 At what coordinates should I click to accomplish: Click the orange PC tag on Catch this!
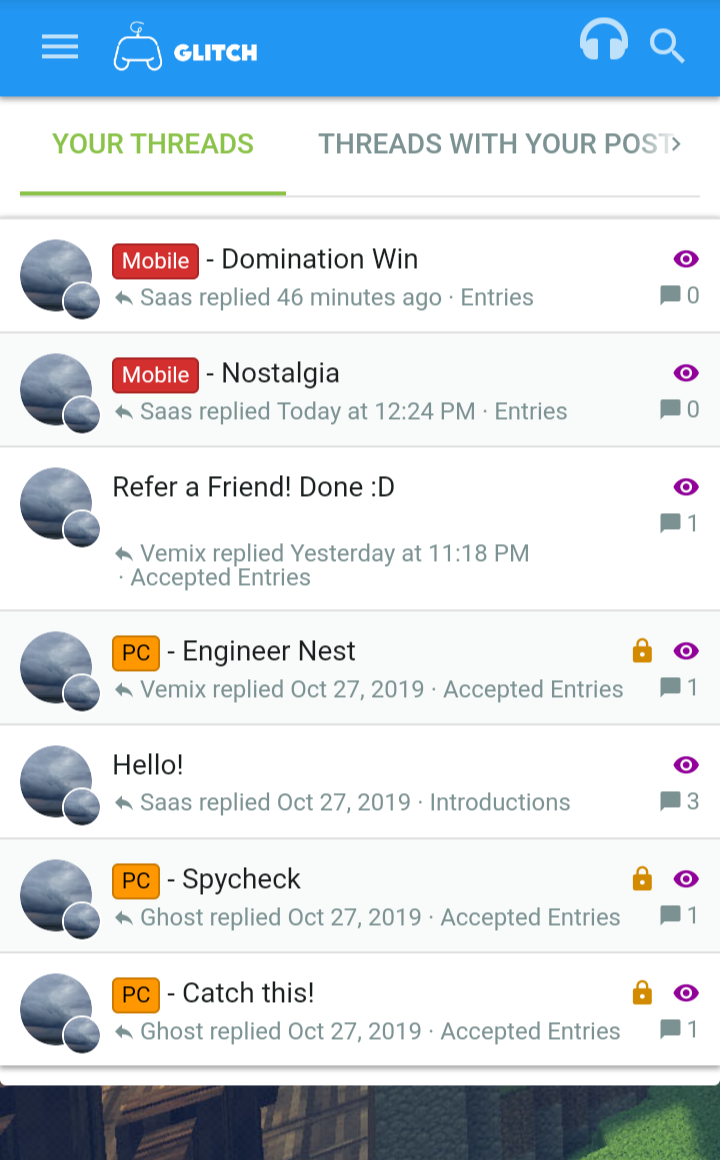coord(136,995)
